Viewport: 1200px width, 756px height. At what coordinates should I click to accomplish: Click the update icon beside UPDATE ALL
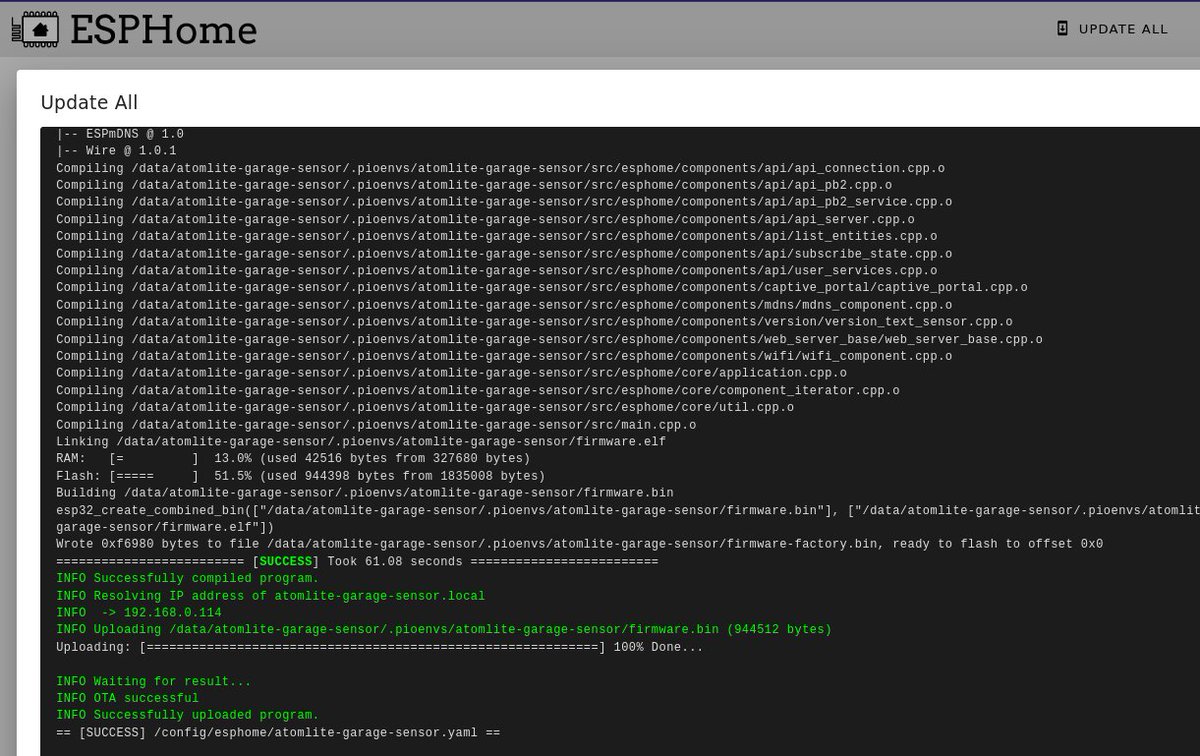tap(1063, 29)
